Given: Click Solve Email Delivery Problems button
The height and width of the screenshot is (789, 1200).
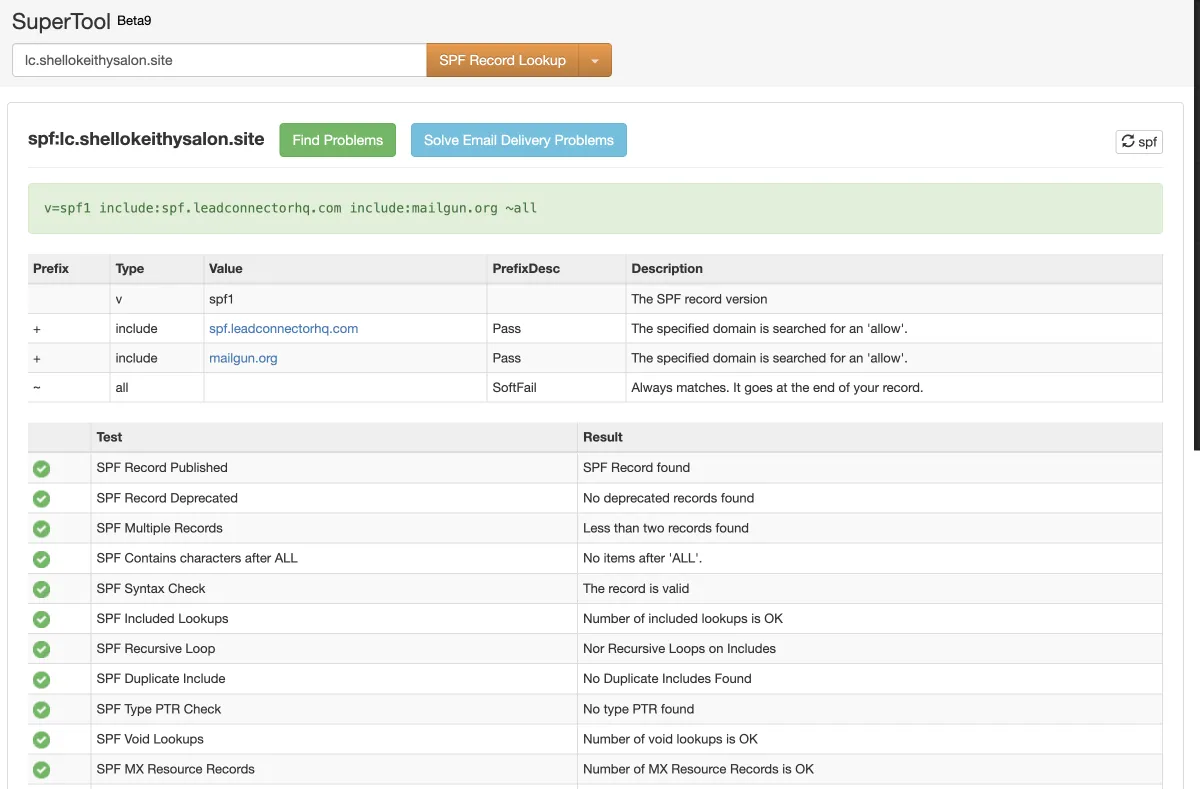Looking at the screenshot, I should [518, 140].
